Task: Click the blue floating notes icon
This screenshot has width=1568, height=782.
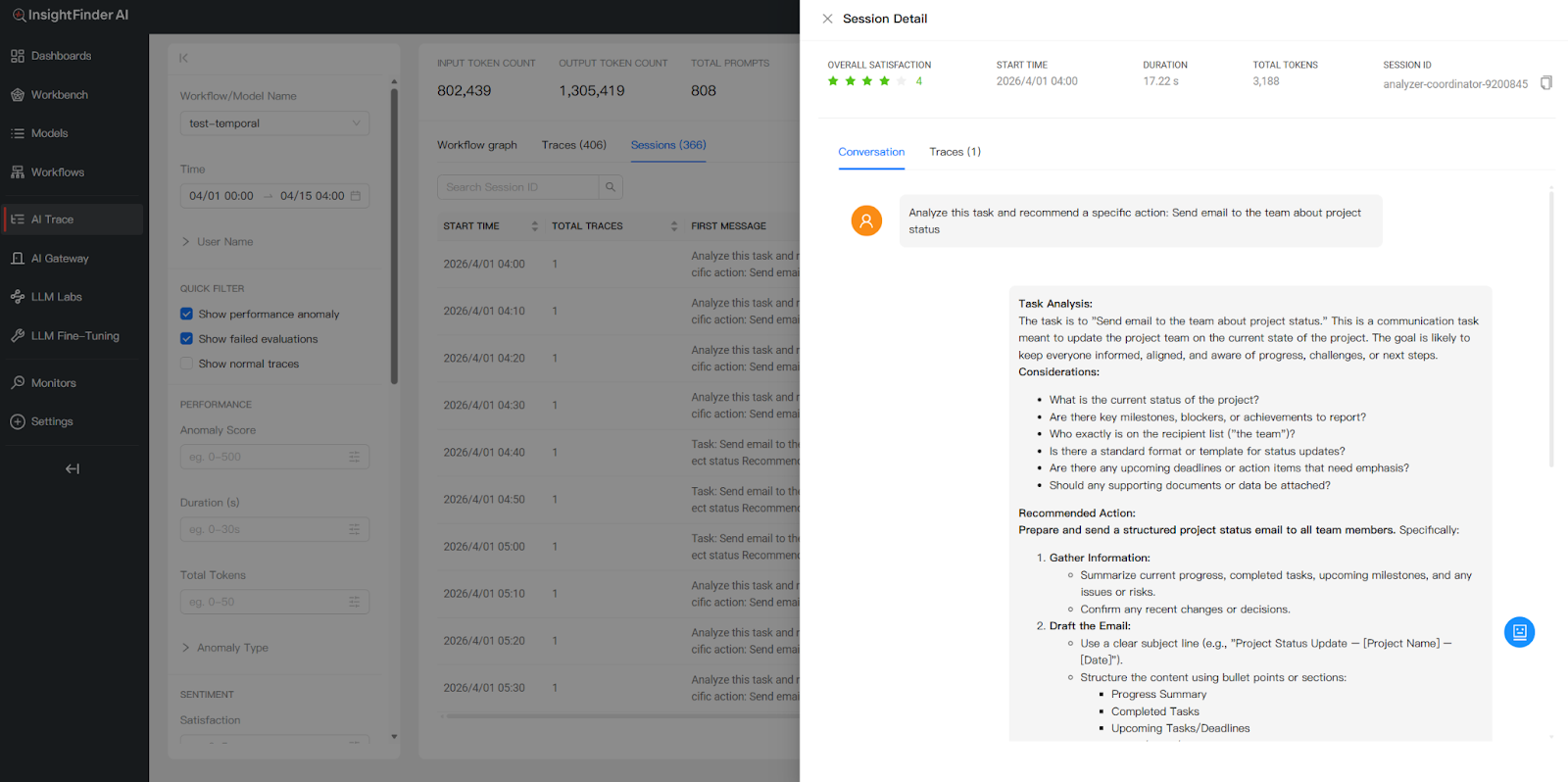Action: [x=1519, y=632]
